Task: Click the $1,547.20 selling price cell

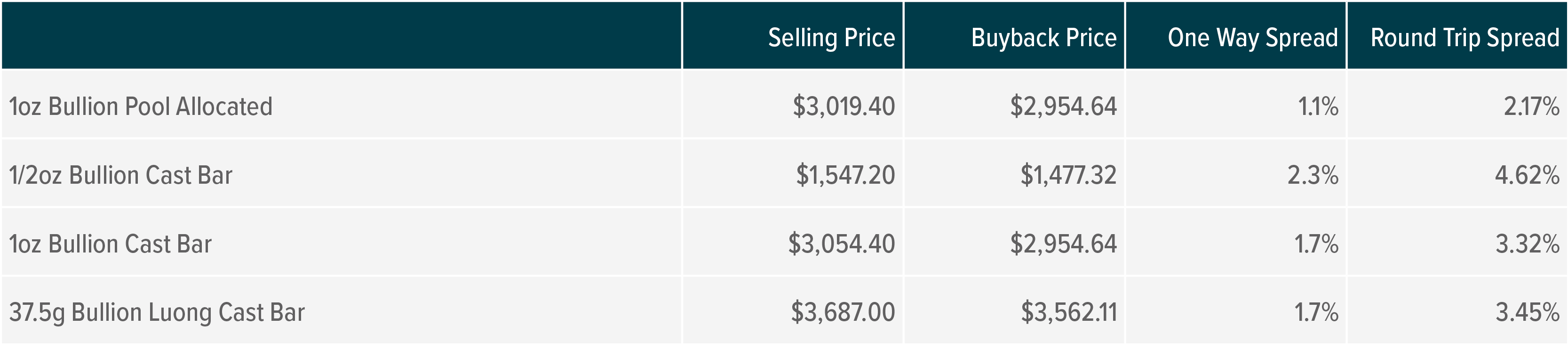Action: (845, 176)
